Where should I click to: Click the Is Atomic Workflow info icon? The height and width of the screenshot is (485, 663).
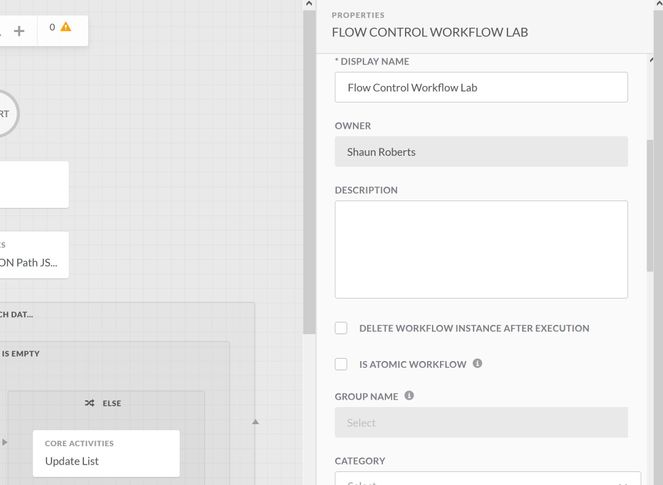(477, 363)
